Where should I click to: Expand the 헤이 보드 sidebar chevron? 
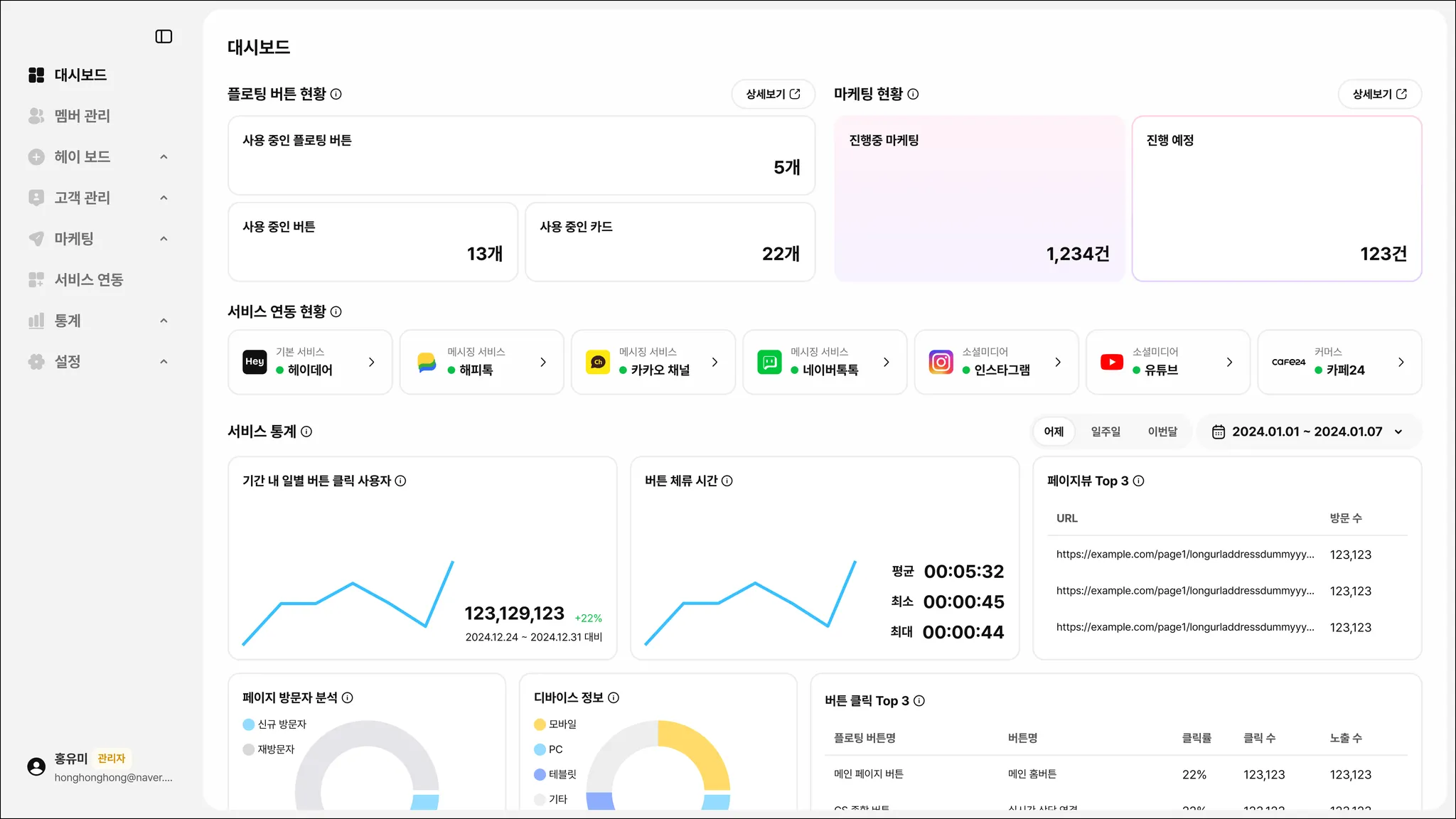[164, 156]
